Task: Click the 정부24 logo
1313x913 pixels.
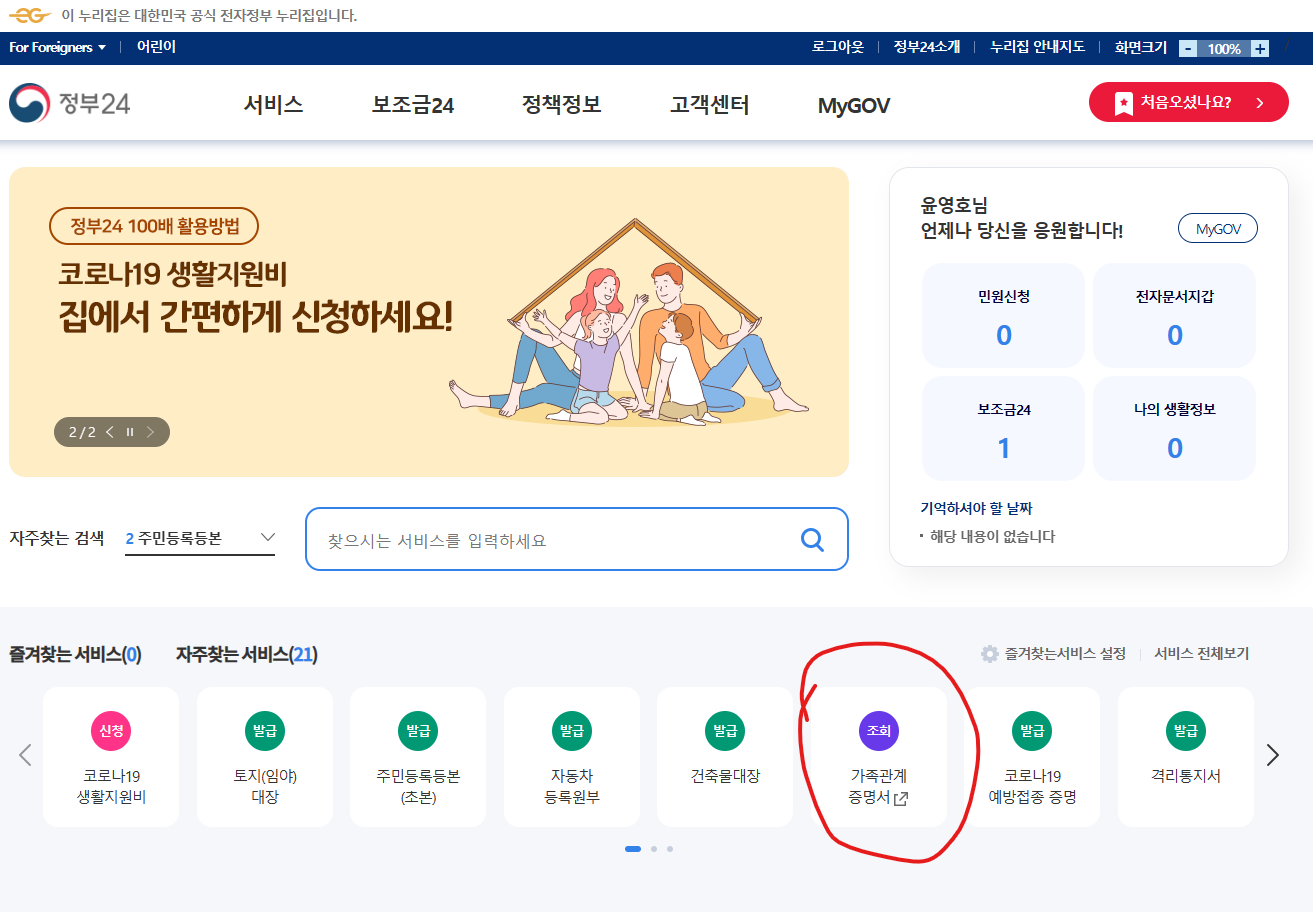Action: point(70,104)
